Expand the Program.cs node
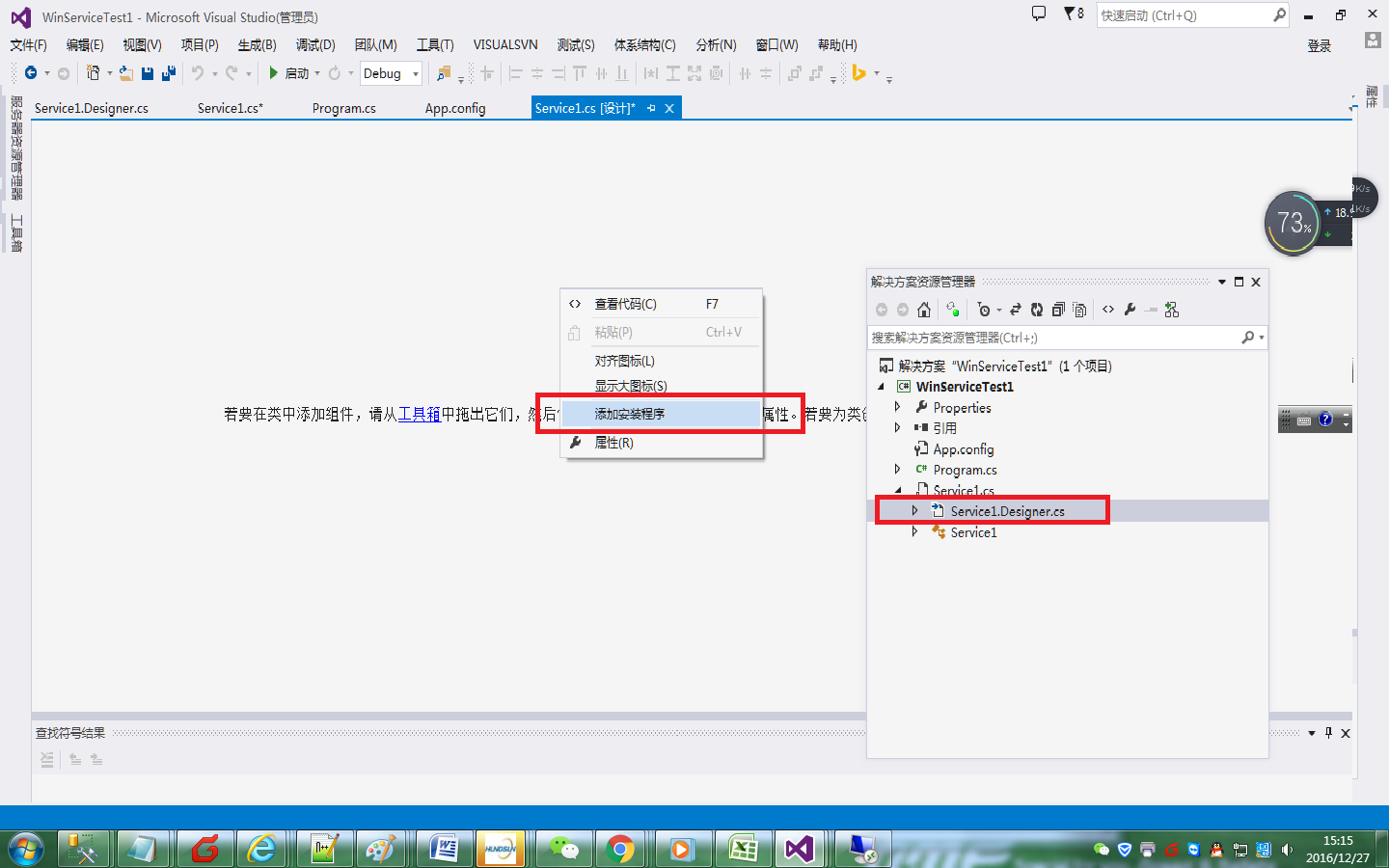The image size is (1389, 868). tap(897, 469)
